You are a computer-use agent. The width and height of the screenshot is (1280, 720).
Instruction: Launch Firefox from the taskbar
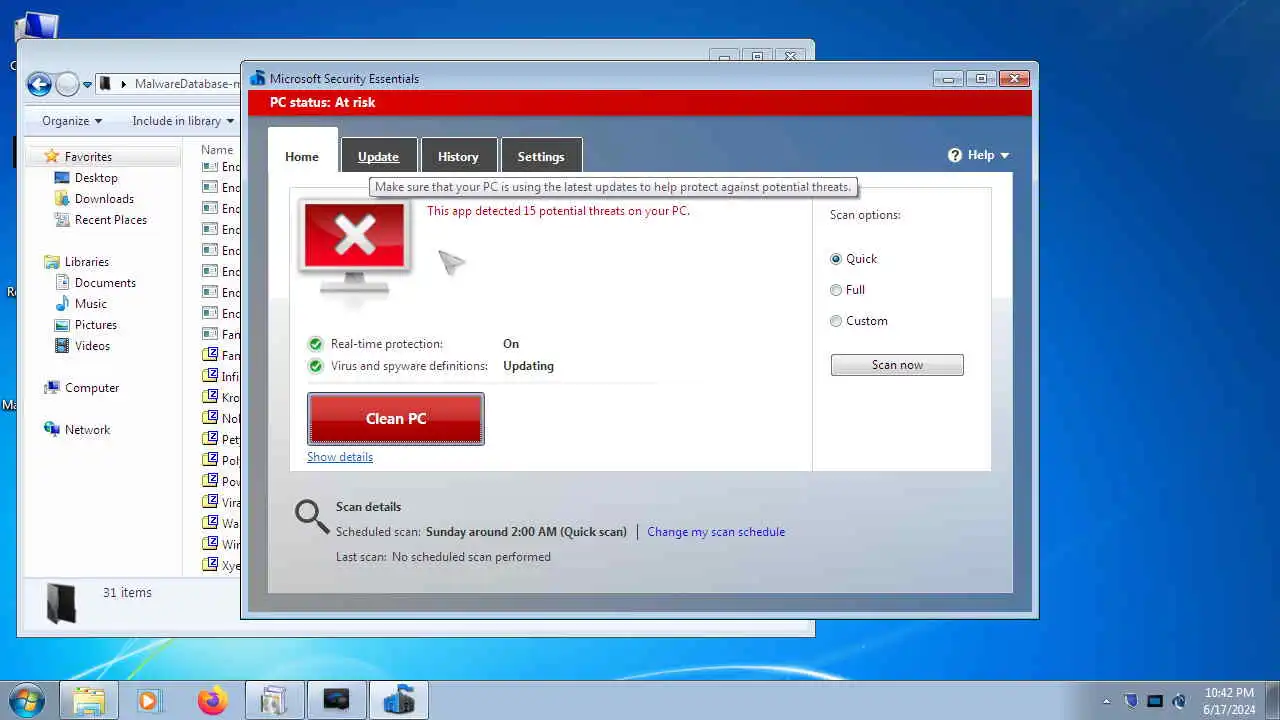212,700
